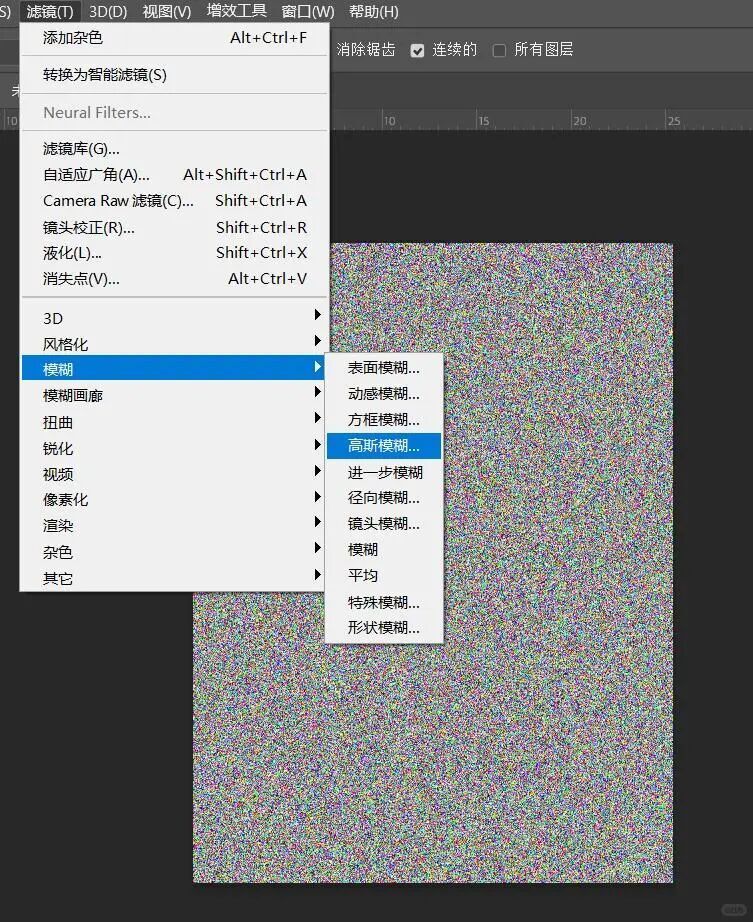Click ruler mark 20 on horizontal ruler
The height and width of the screenshot is (922, 753).
[x=579, y=121]
